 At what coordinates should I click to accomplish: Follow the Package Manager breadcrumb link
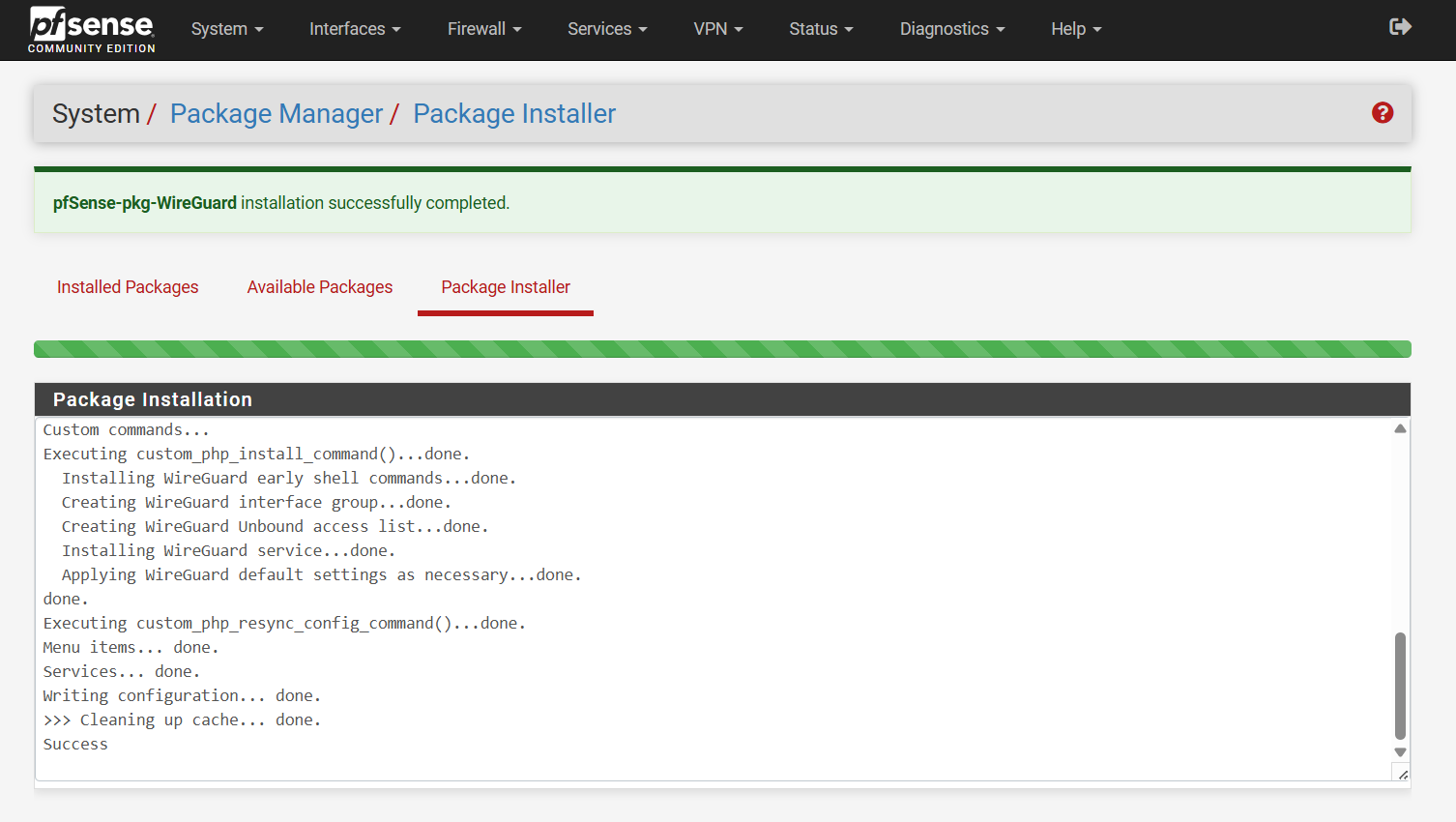coord(277,114)
